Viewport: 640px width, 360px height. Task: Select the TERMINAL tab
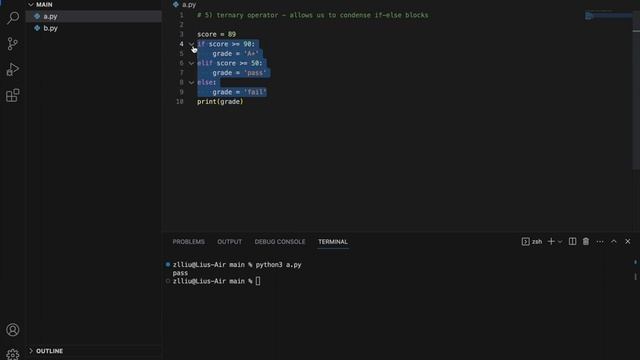tap(333, 242)
